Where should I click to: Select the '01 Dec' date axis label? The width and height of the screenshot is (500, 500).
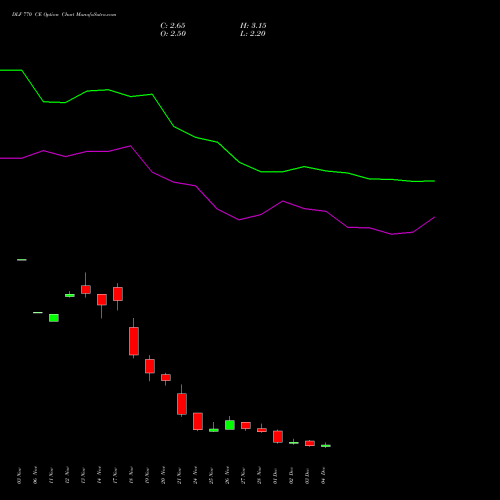tap(275, 475)
